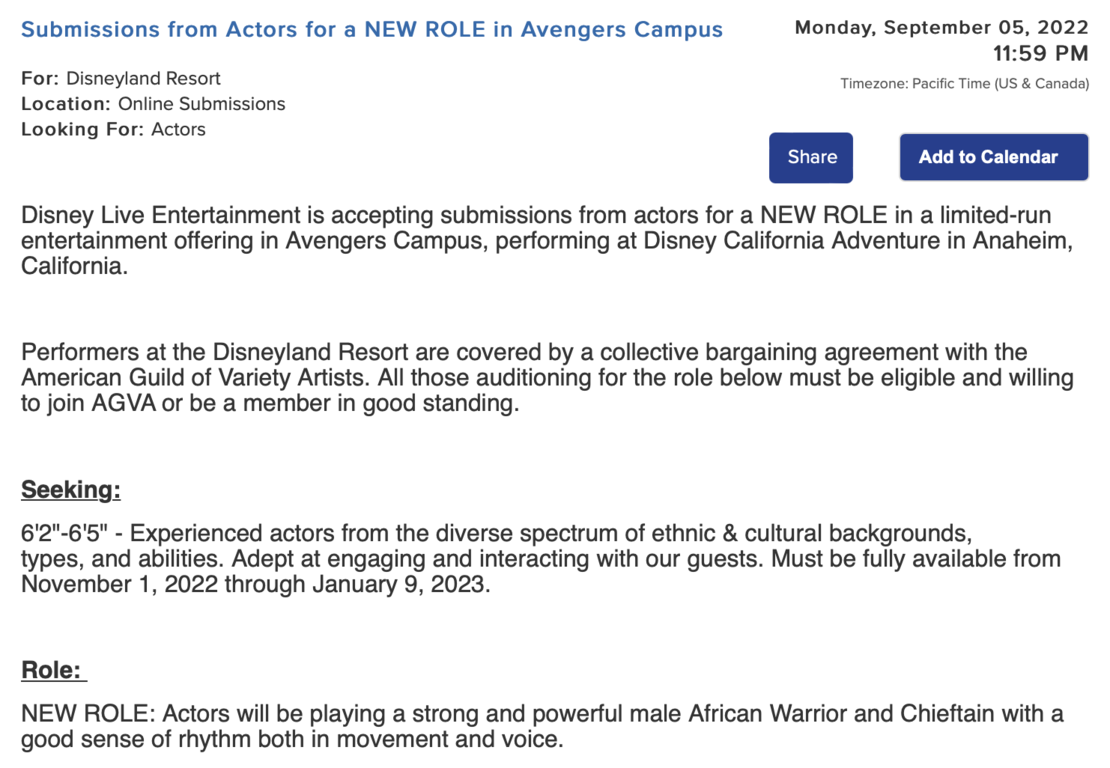Click the Location label
Viewport: 1110px width, 768px height.
click(x=66, y=104)
